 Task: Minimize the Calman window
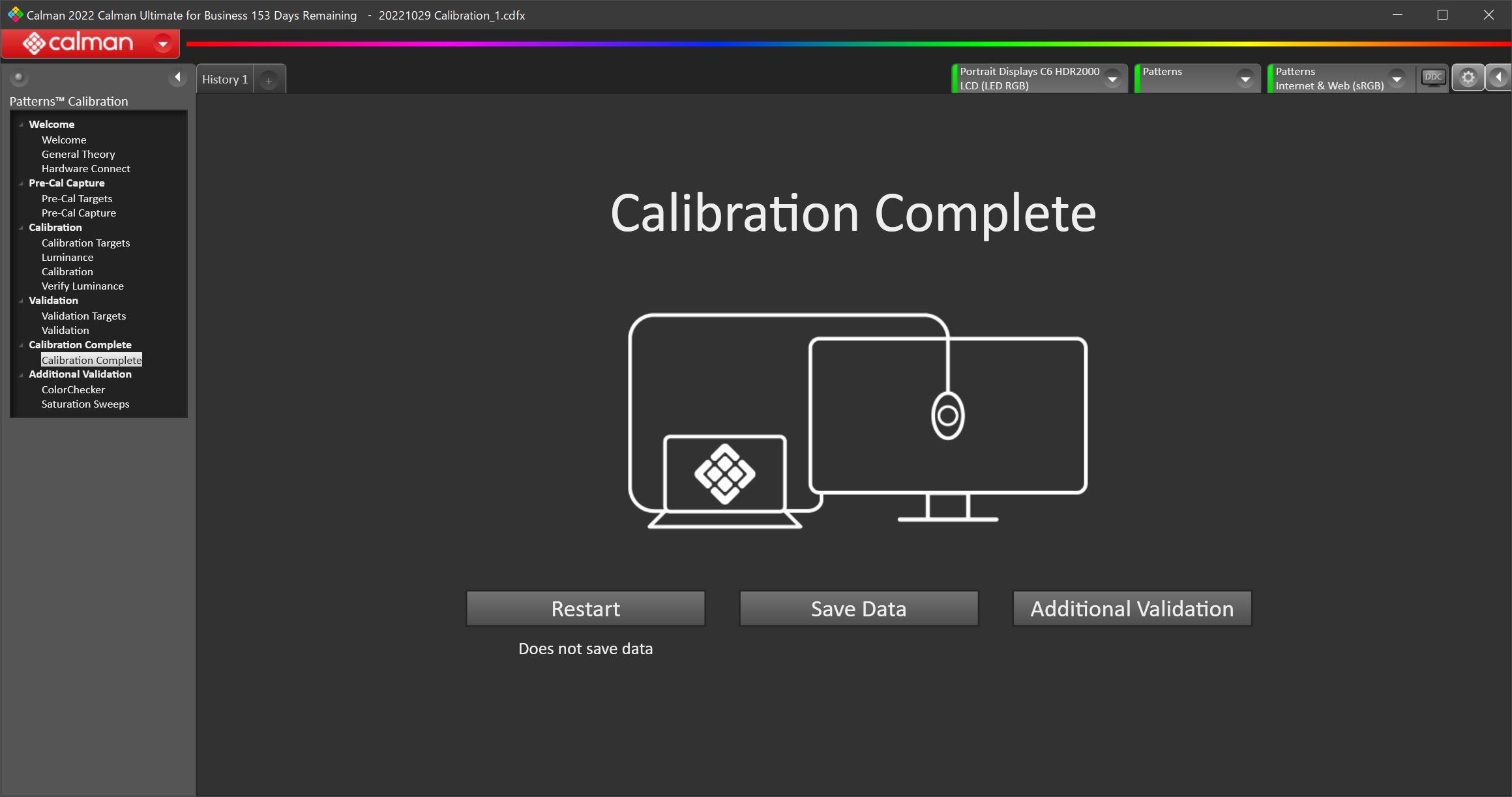tap(1397, 14)
